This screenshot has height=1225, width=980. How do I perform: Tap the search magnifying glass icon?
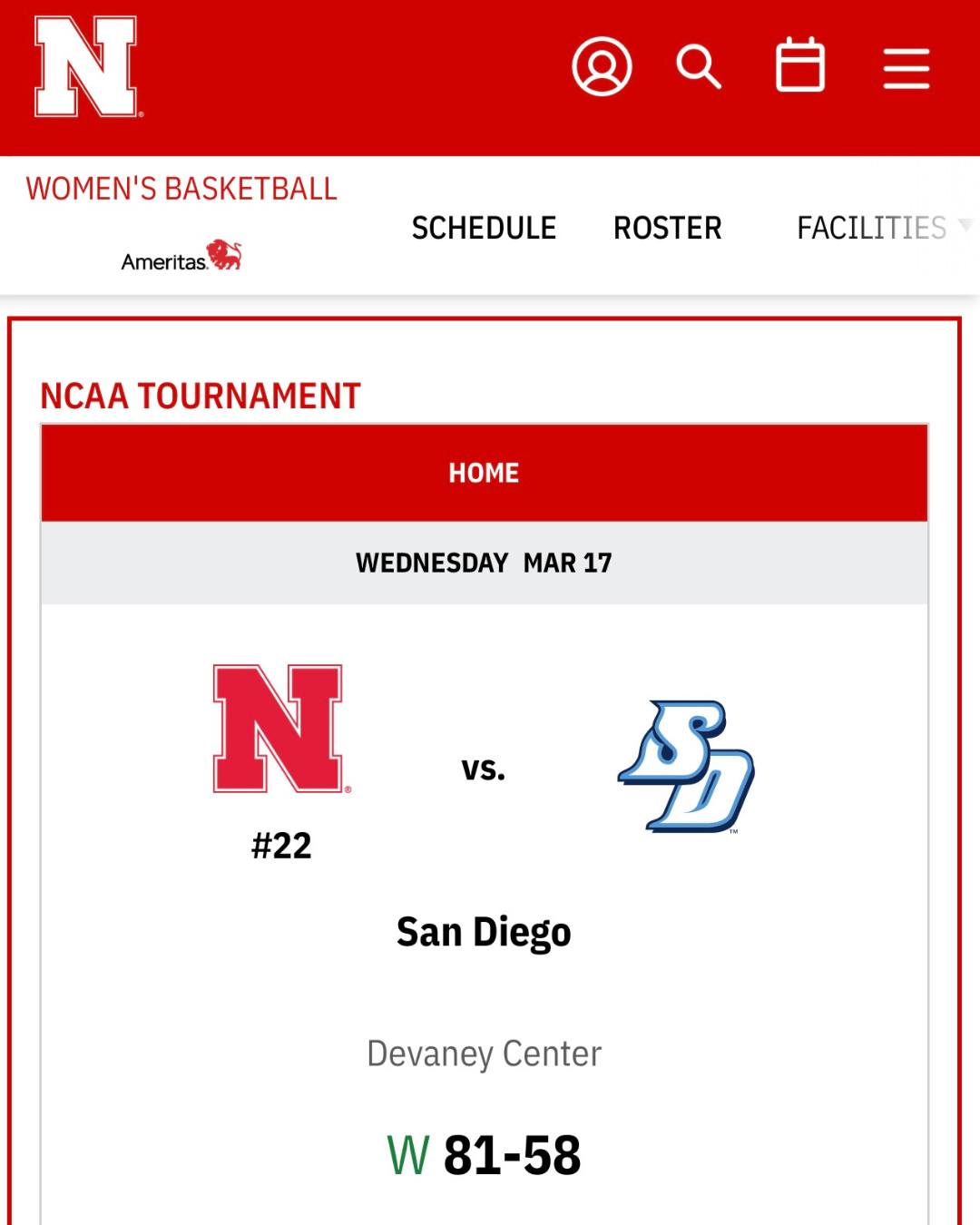coord(699,67)
